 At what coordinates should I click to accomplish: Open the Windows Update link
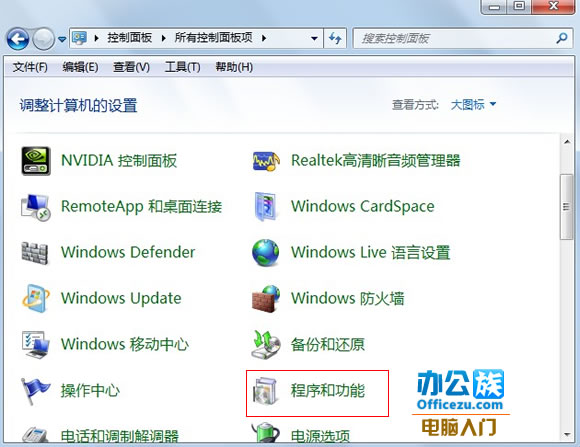click(x=121, y=299)
